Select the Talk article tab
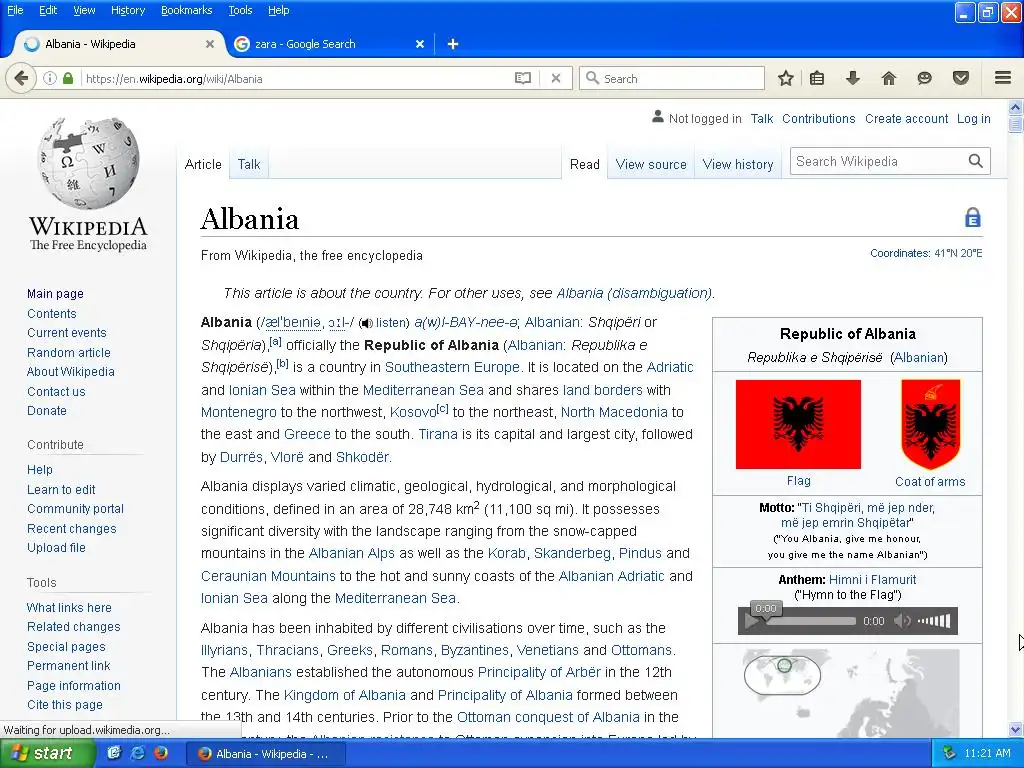 (249, 165)
